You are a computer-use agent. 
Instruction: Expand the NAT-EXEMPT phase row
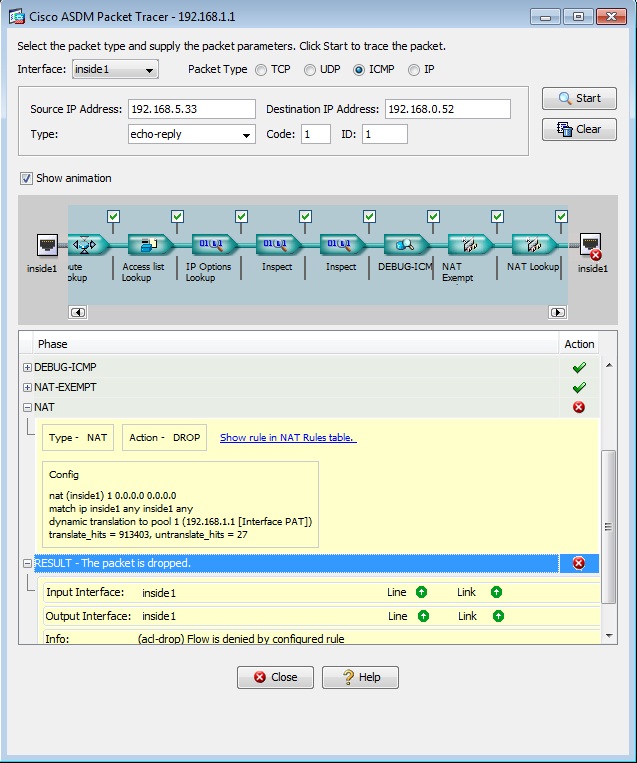click(27, 387)
